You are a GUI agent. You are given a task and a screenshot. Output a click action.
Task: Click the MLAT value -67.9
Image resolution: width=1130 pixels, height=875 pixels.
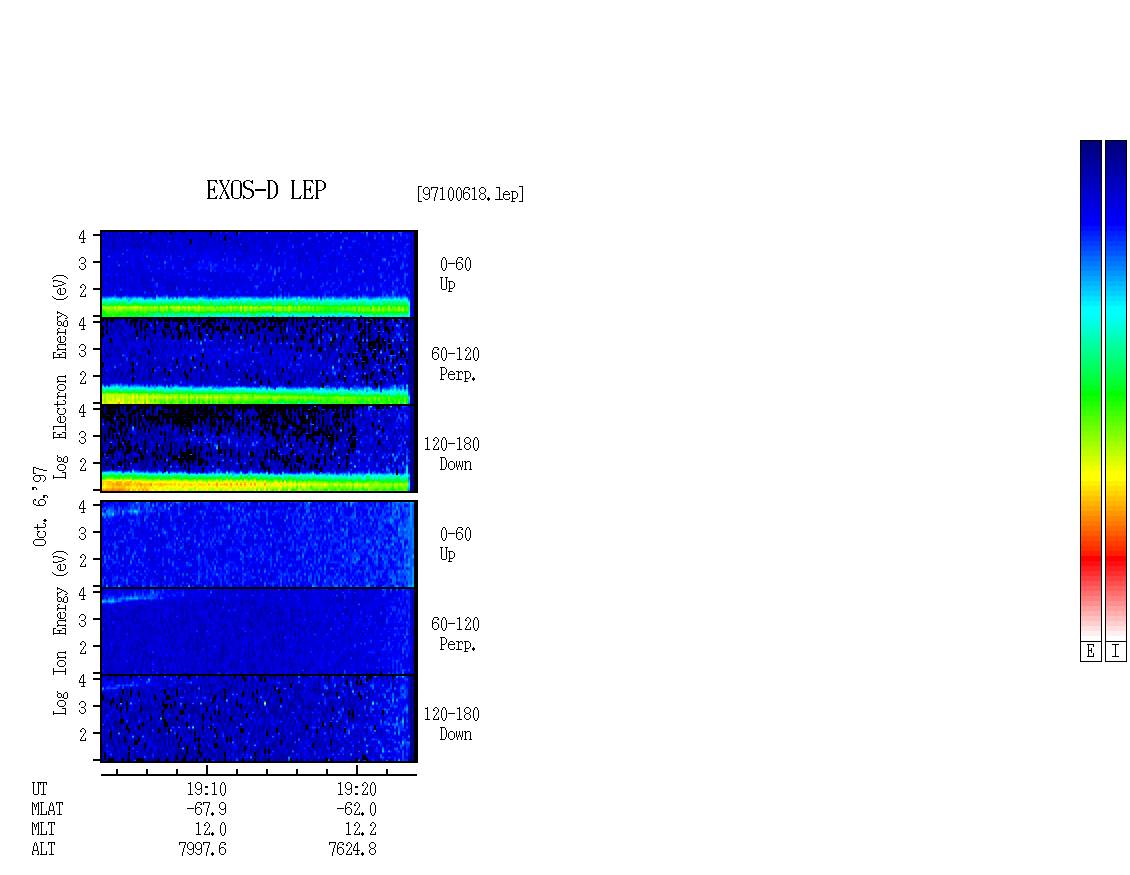click(206, 809)
